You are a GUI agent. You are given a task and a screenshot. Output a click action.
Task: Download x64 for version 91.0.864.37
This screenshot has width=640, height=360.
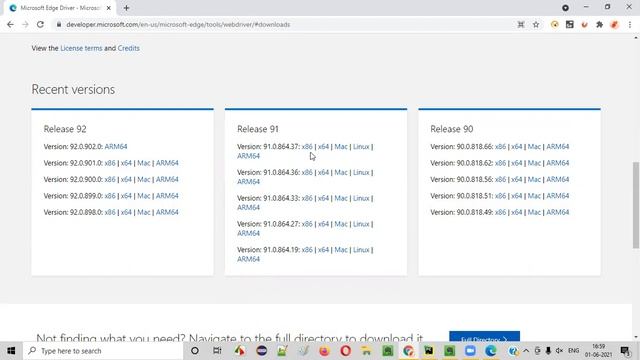(x=323, y=147)
